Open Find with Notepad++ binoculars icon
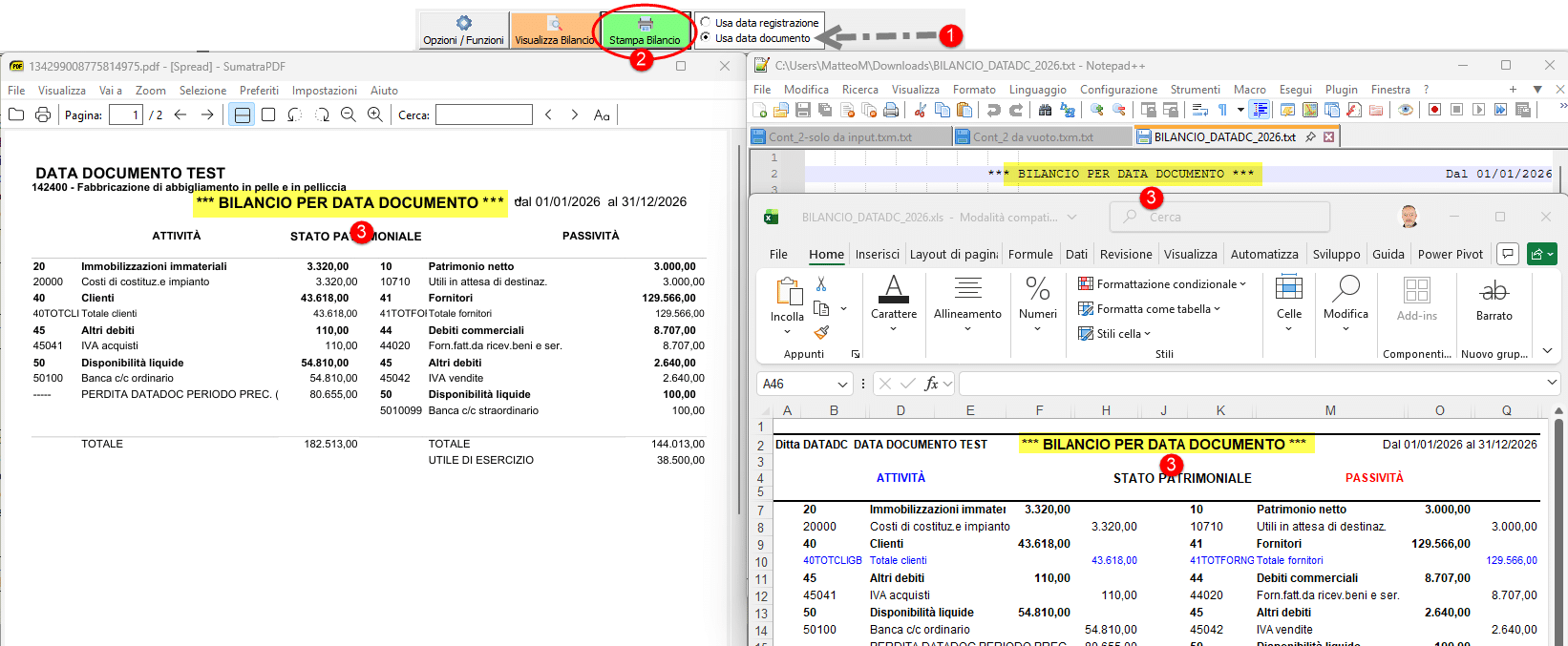1568x646 pixels. point(1046,110)
